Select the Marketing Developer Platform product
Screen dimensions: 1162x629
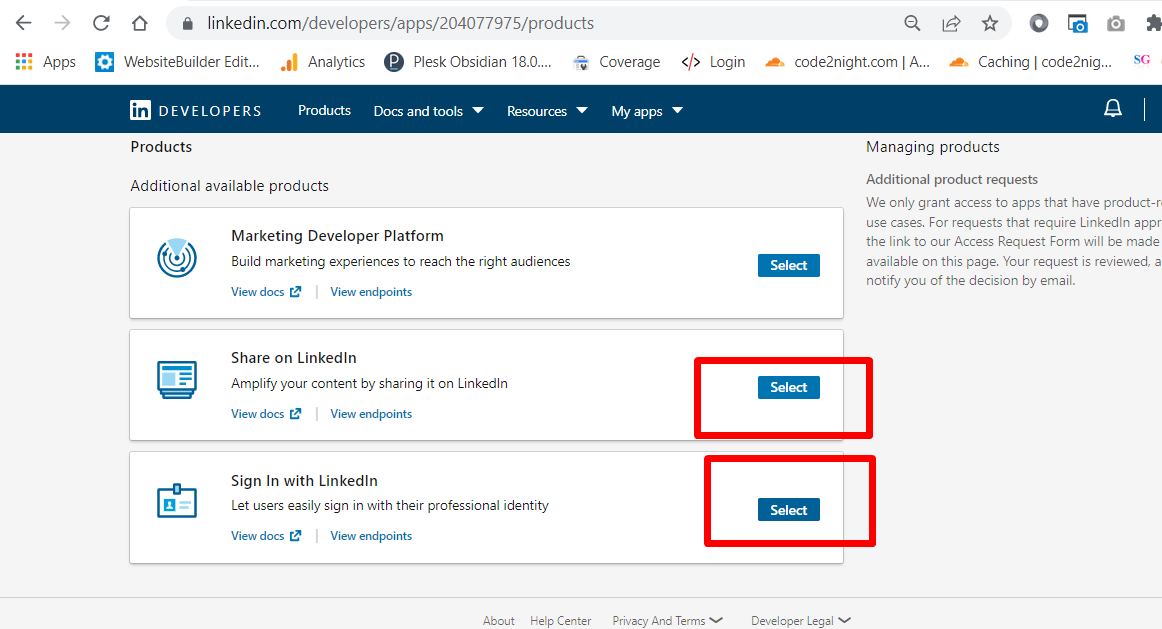[x=788, y=265]
